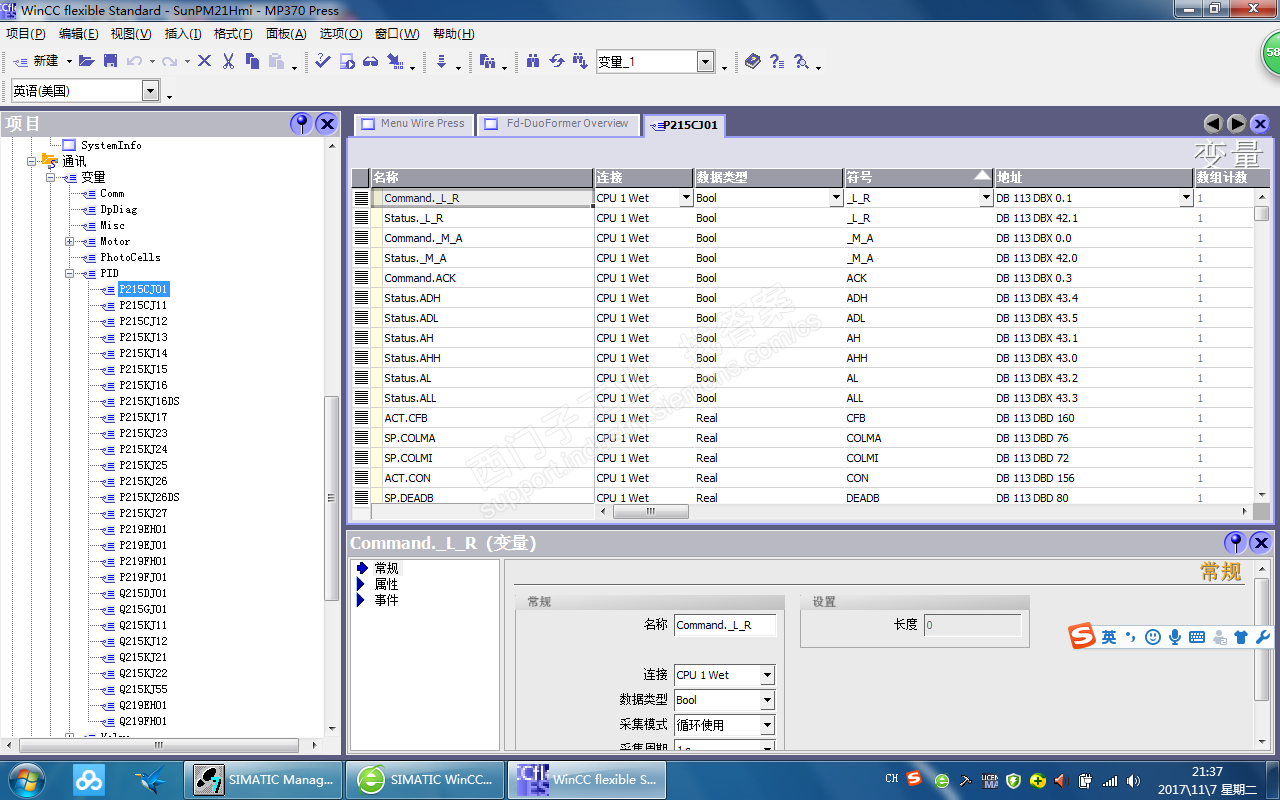Click the microphone icon on the IME bar
Screen dimensions: 1280x800
click(1175, 637)
